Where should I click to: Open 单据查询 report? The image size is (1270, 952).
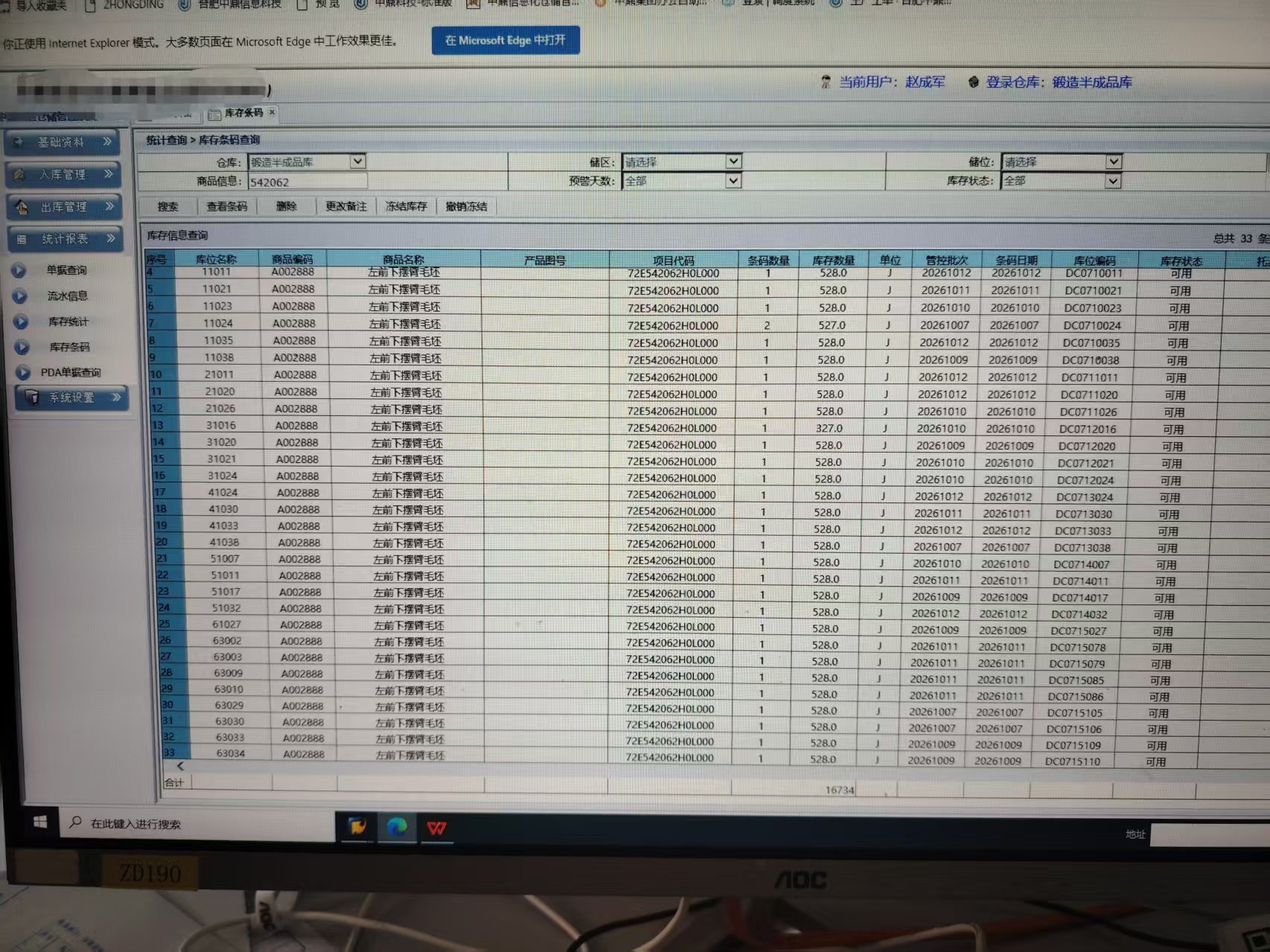tap(66, 270)
